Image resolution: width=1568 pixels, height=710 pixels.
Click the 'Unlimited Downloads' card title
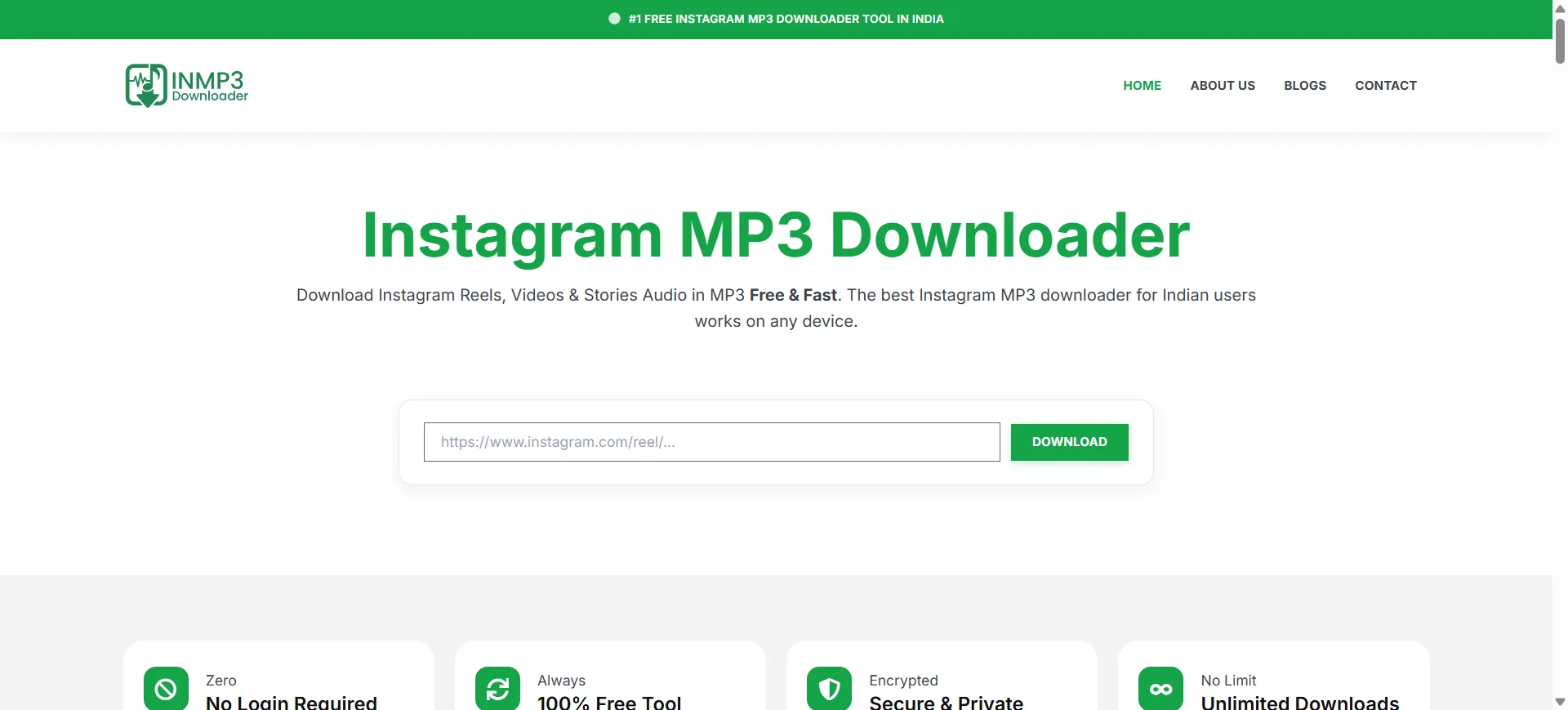(1300, 703)
